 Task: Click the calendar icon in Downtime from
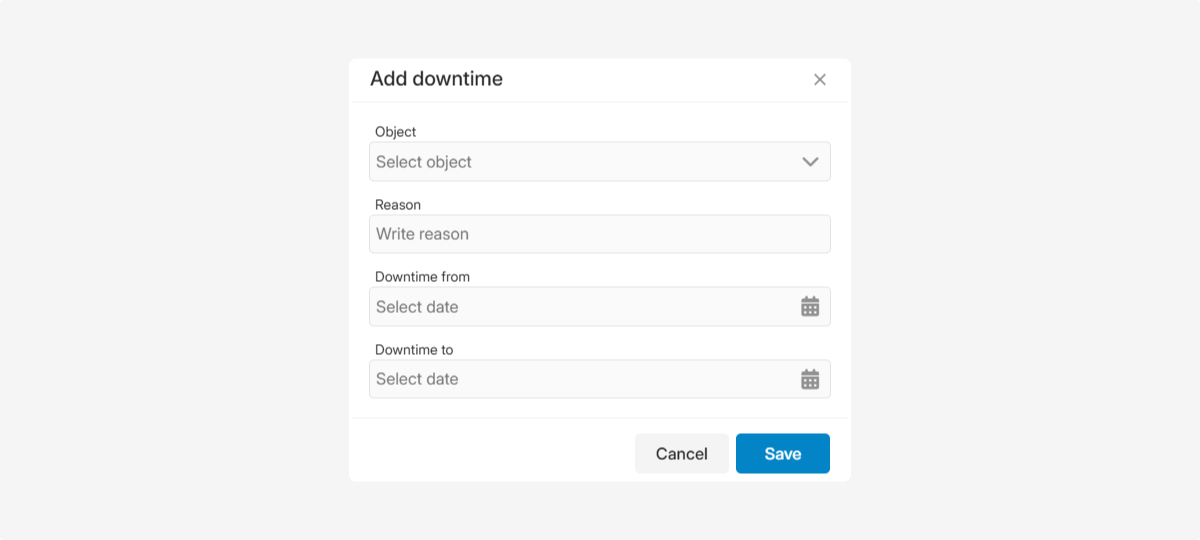tap(810, 307)
